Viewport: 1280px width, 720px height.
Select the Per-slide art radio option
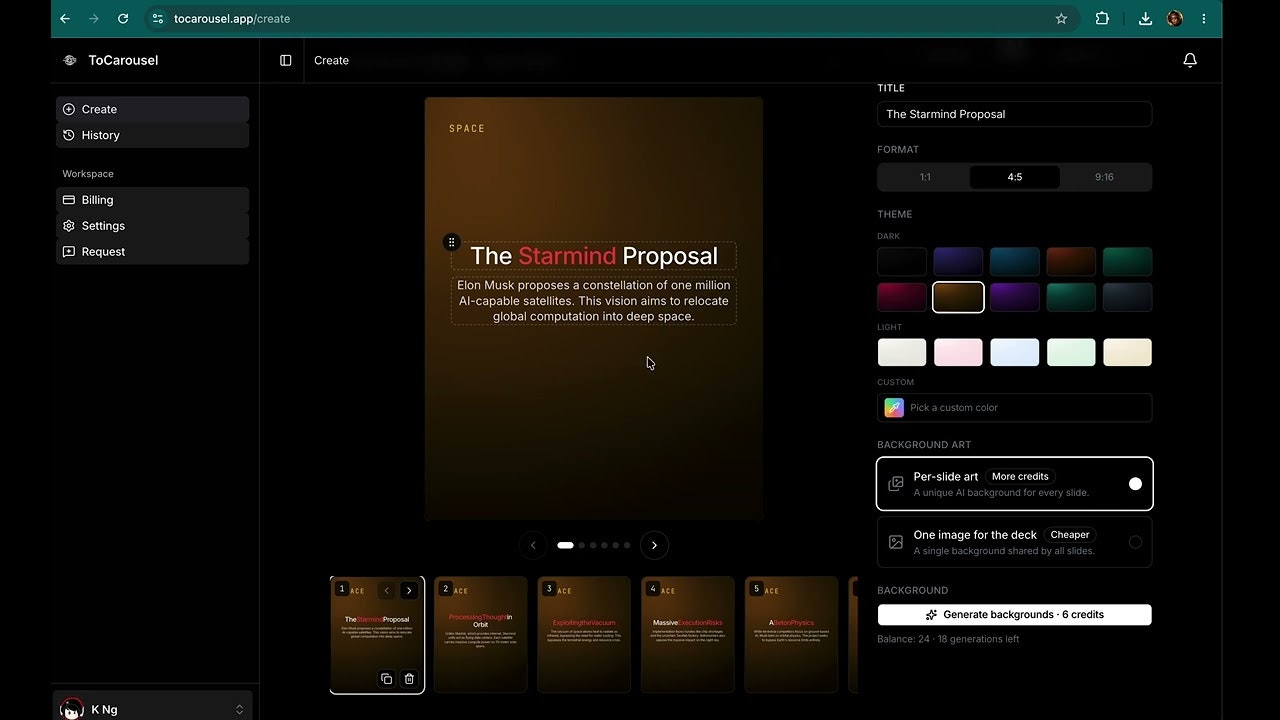(x=1135, y=484)
